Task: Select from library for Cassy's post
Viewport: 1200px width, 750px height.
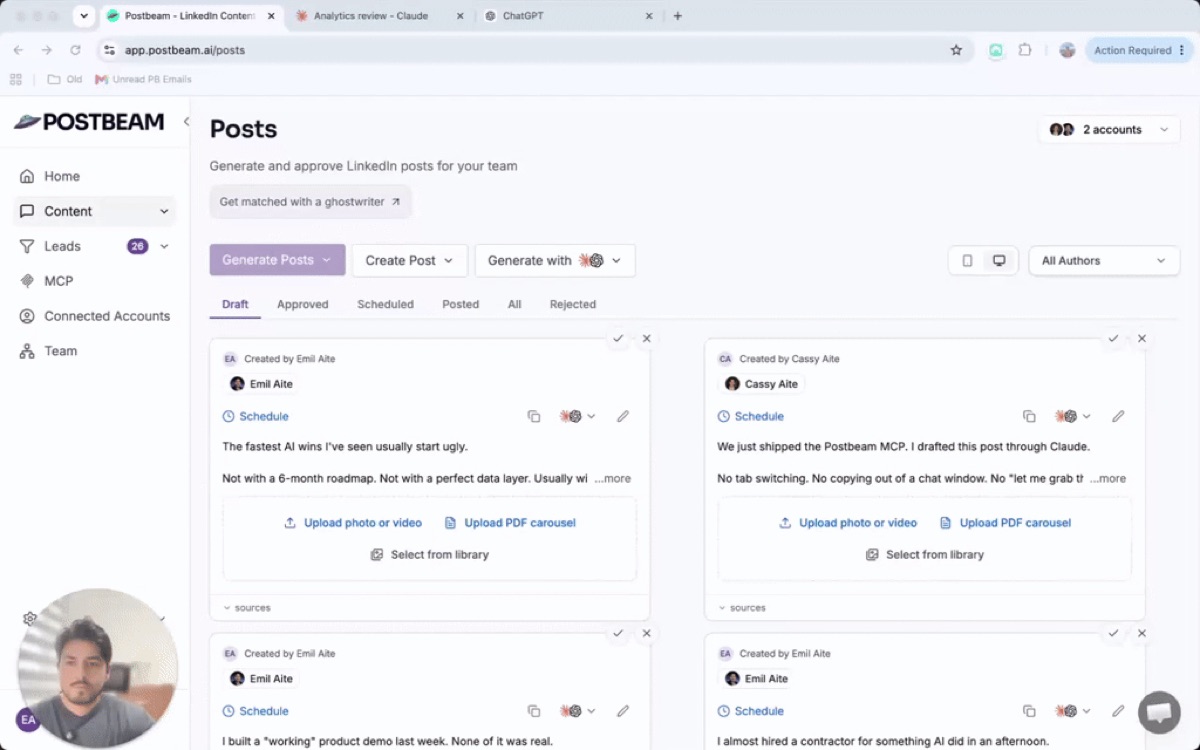Action: coord(925,555)
